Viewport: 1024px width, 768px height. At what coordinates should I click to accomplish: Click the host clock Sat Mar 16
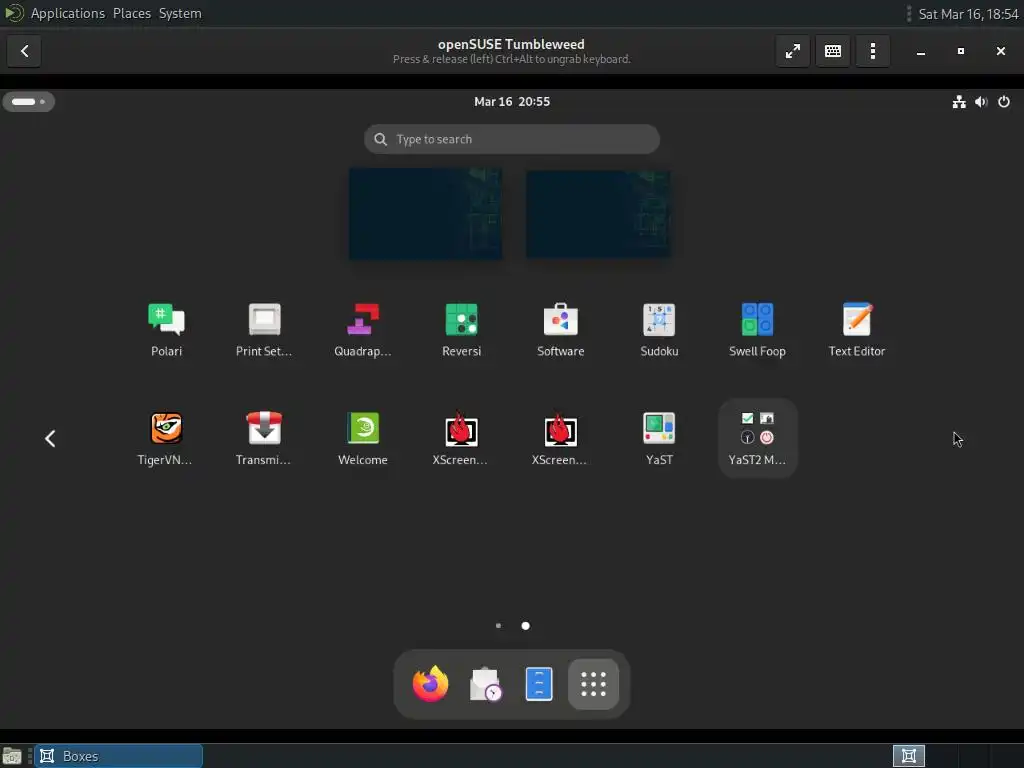(x=968, y=14)
